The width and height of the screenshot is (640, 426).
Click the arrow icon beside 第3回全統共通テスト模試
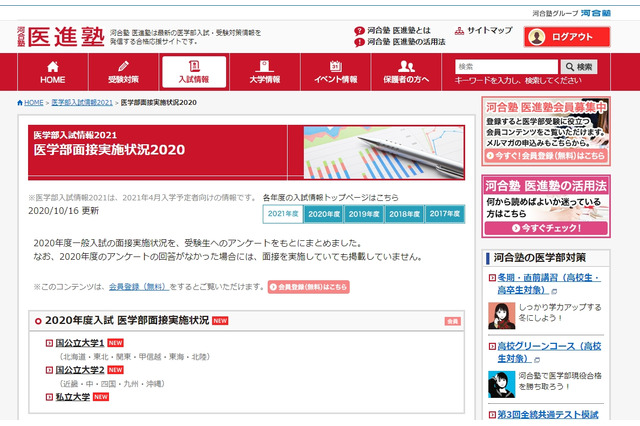point(492,415)
